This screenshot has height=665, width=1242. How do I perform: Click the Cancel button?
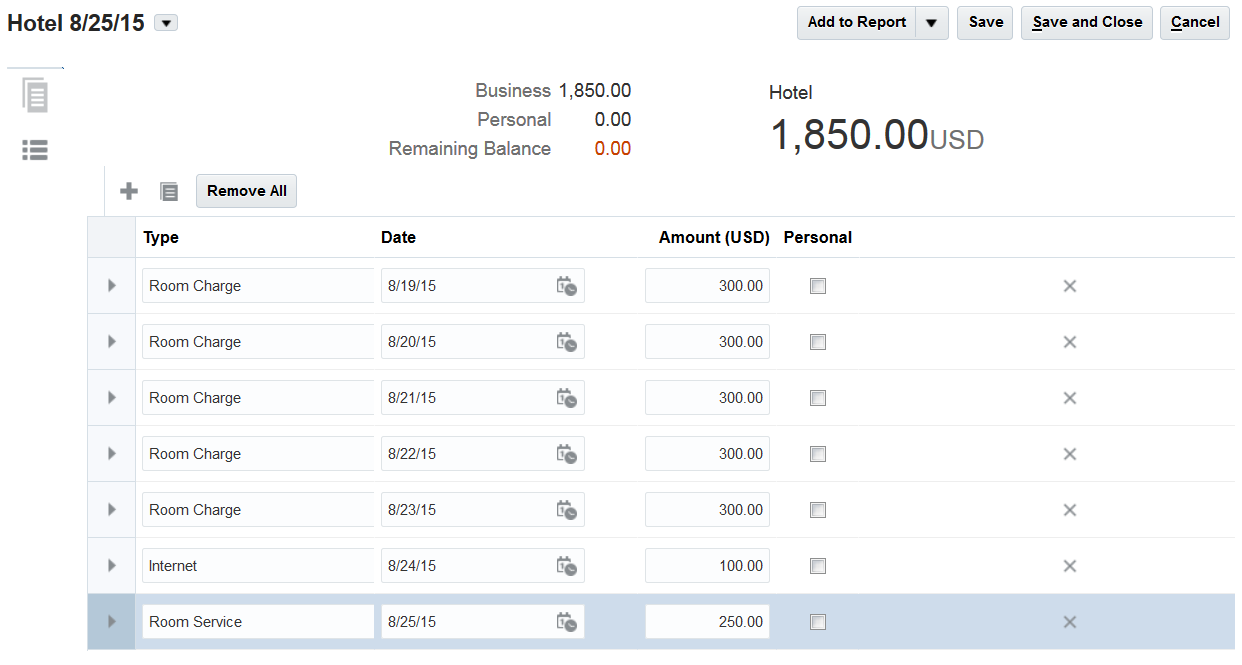(x=1194, y=23)
